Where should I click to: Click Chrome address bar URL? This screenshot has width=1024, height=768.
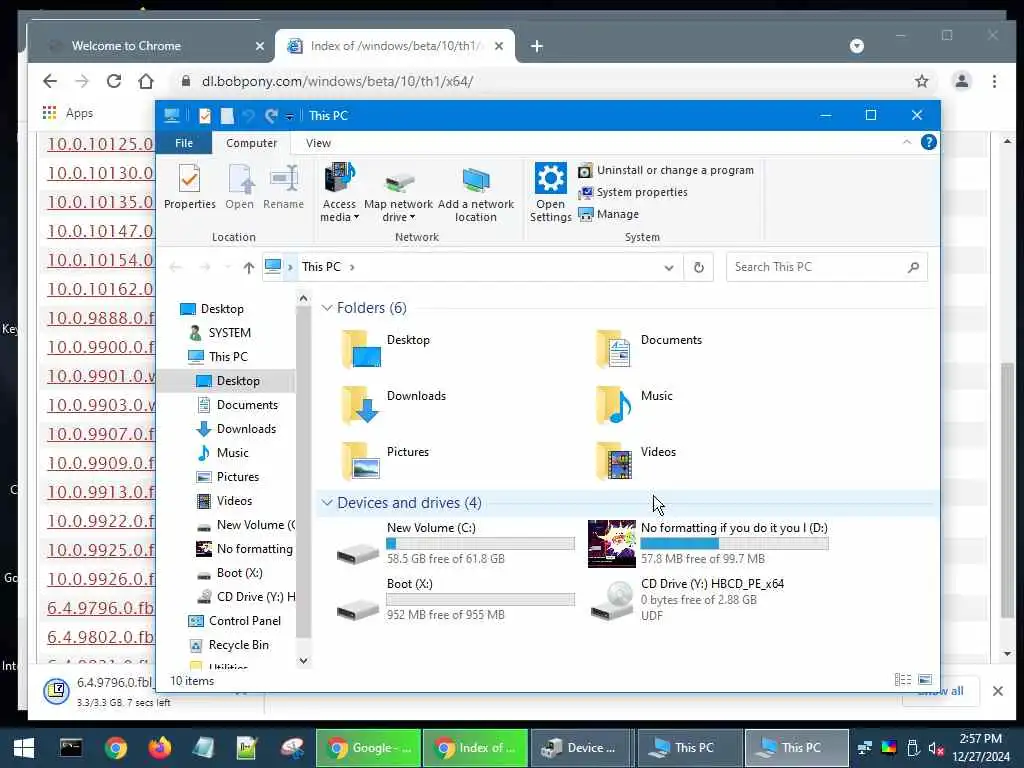pyautogui.click(x=337, y=82)
